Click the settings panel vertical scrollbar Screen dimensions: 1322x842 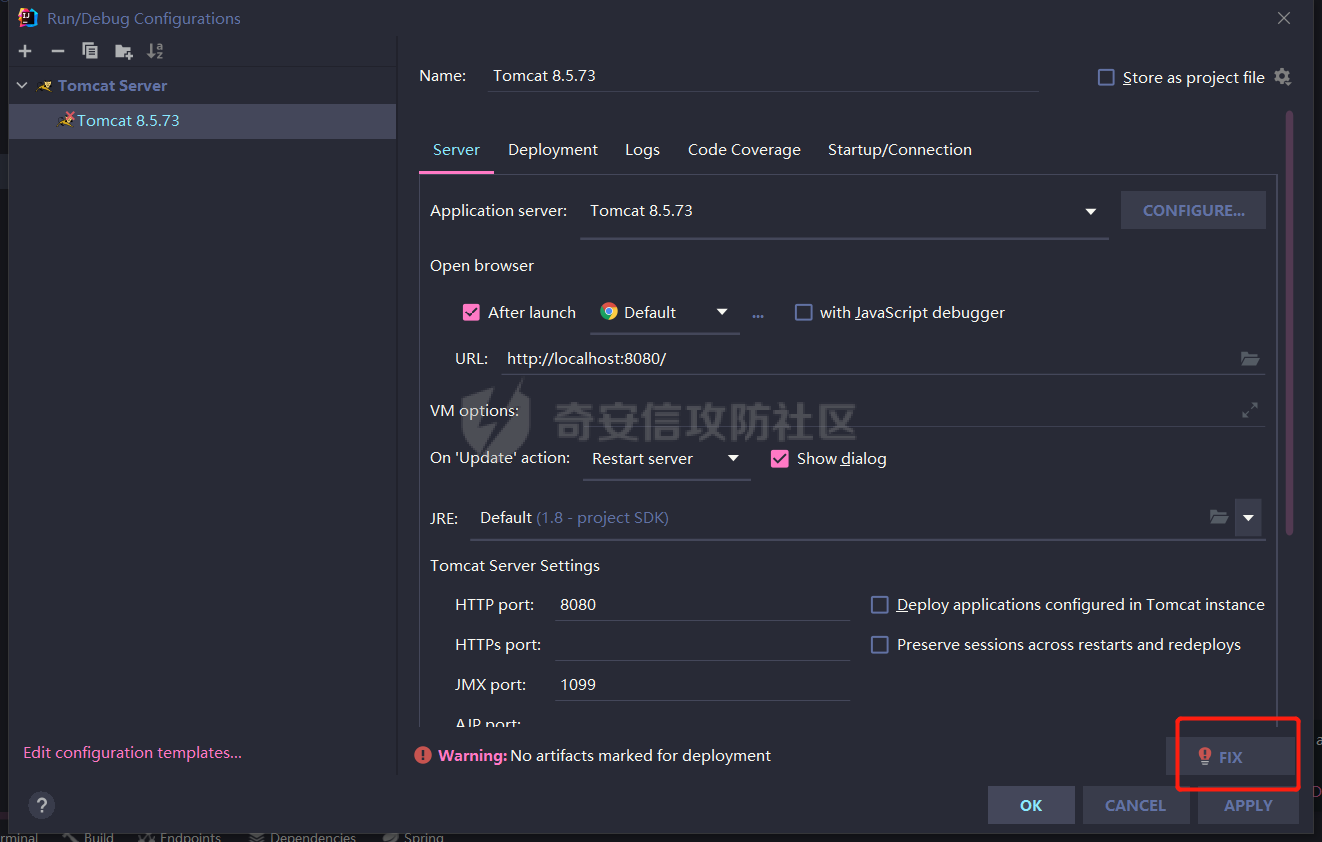tap(1290, 322)
